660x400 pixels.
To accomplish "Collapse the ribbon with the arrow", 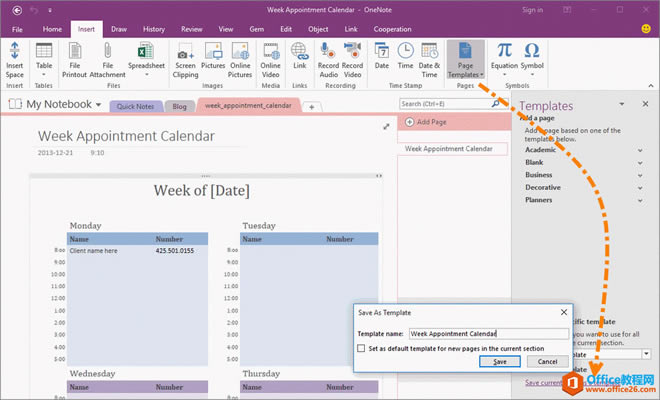I will coord(651,85).
